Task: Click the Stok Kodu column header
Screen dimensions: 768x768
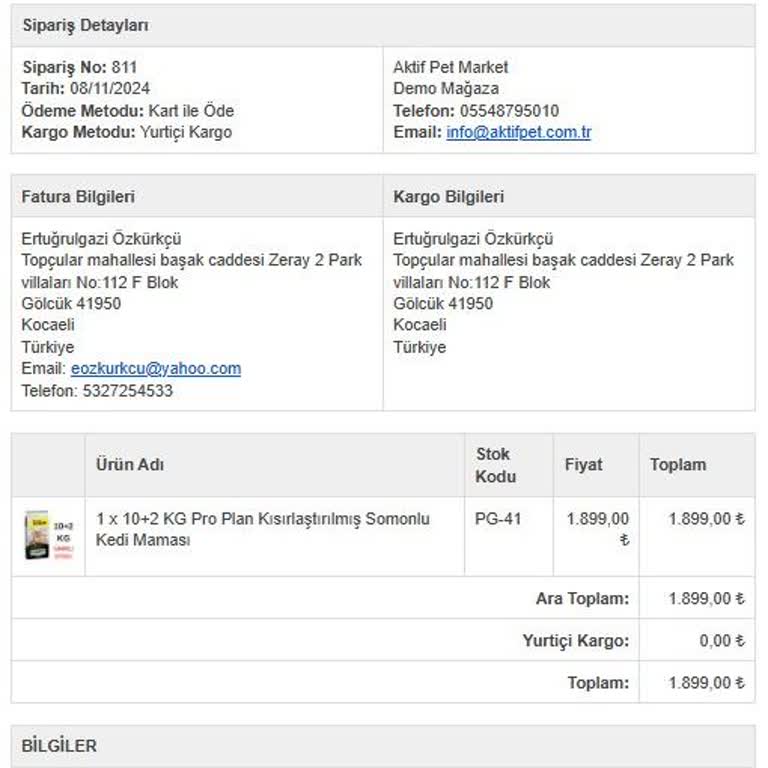Action: pyautogui.click(x=495, y=465)
